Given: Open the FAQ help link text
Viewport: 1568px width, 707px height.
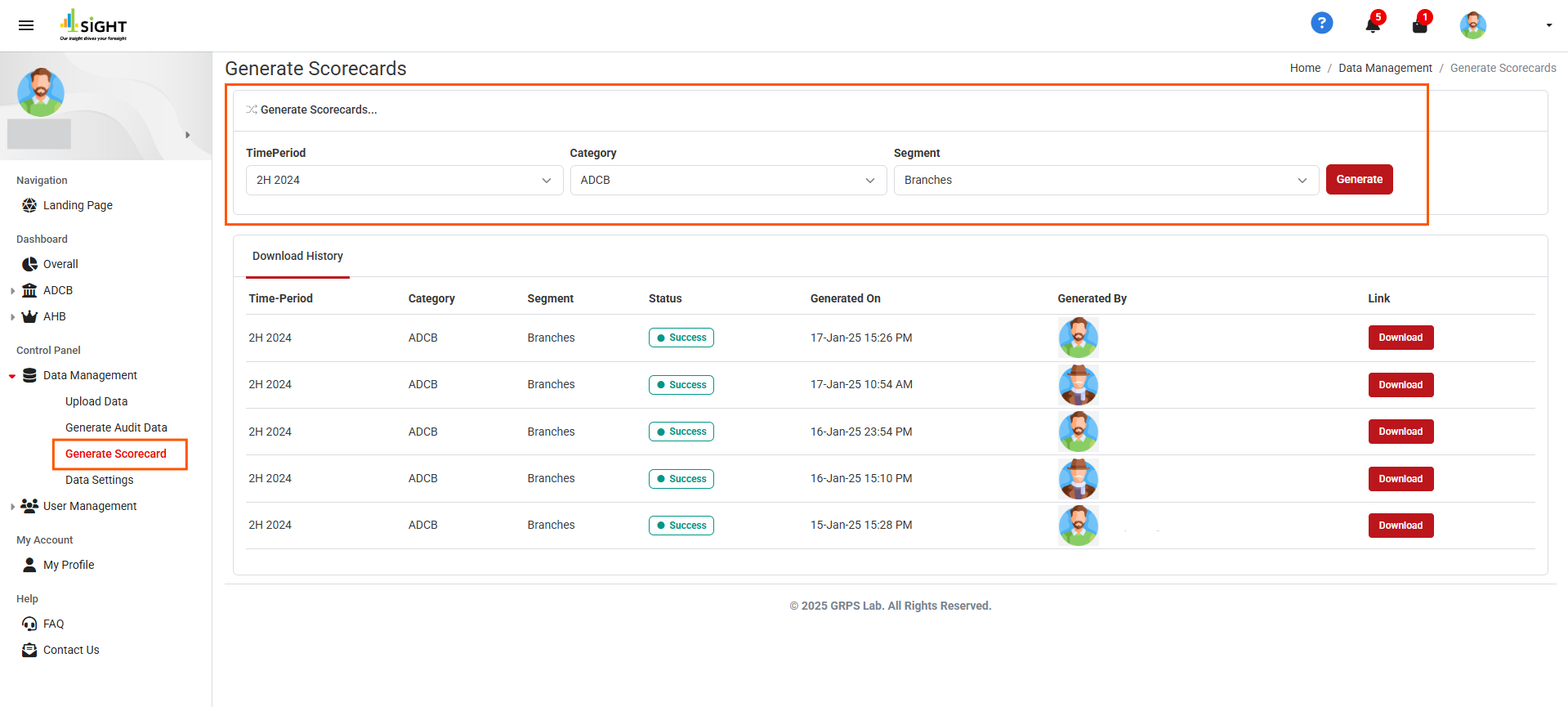Looking at the screenshot, I should tap(53, 624).
